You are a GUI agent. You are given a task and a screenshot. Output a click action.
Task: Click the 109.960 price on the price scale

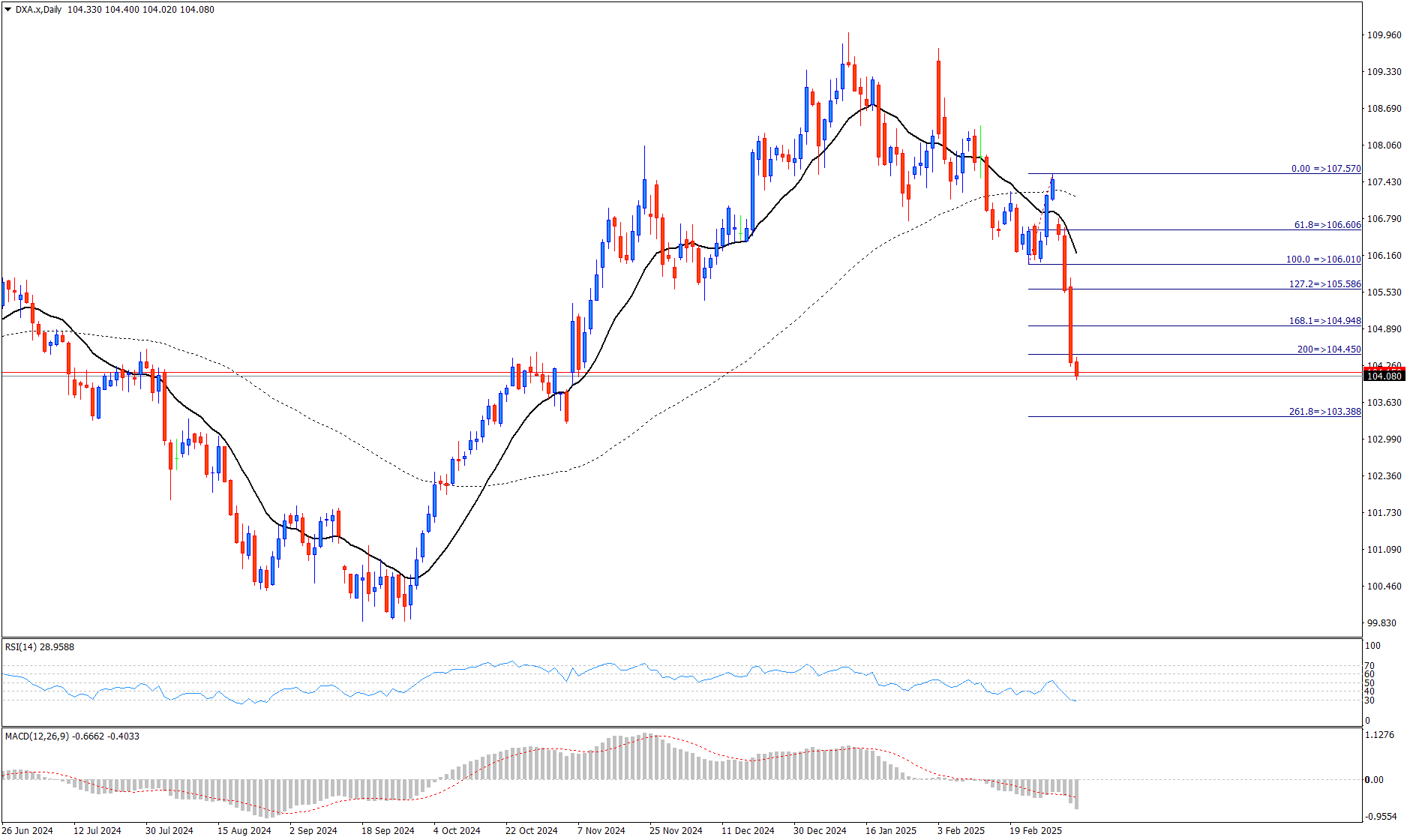(x=1384, y=35)
